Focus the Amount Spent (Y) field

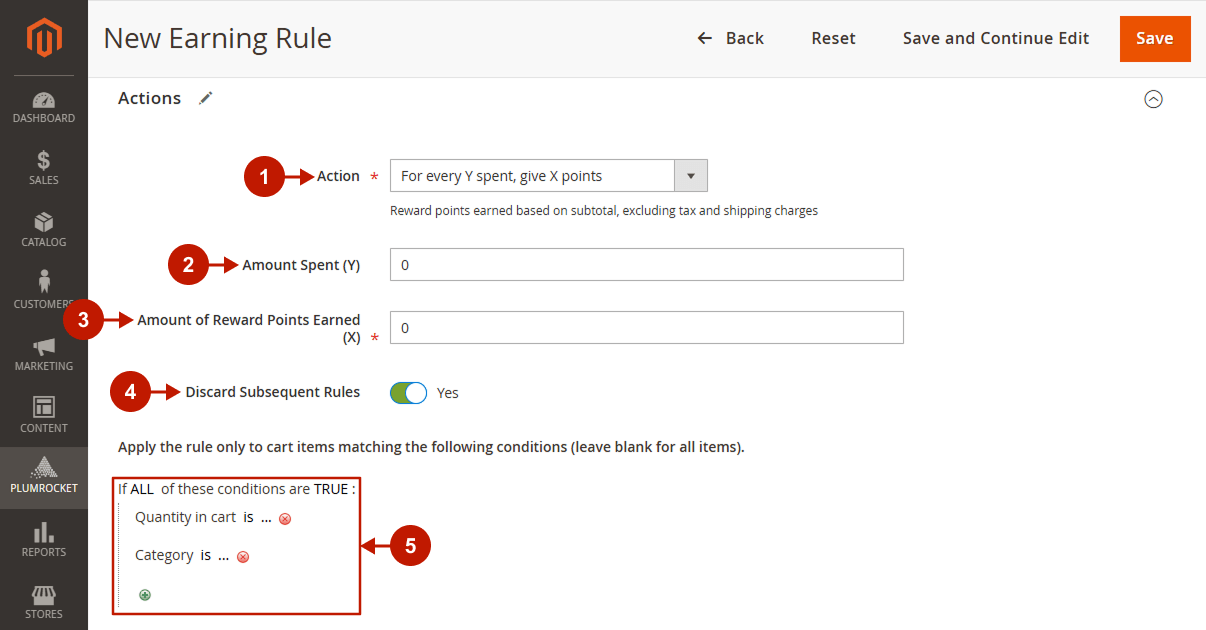click(x=647, y=265)
